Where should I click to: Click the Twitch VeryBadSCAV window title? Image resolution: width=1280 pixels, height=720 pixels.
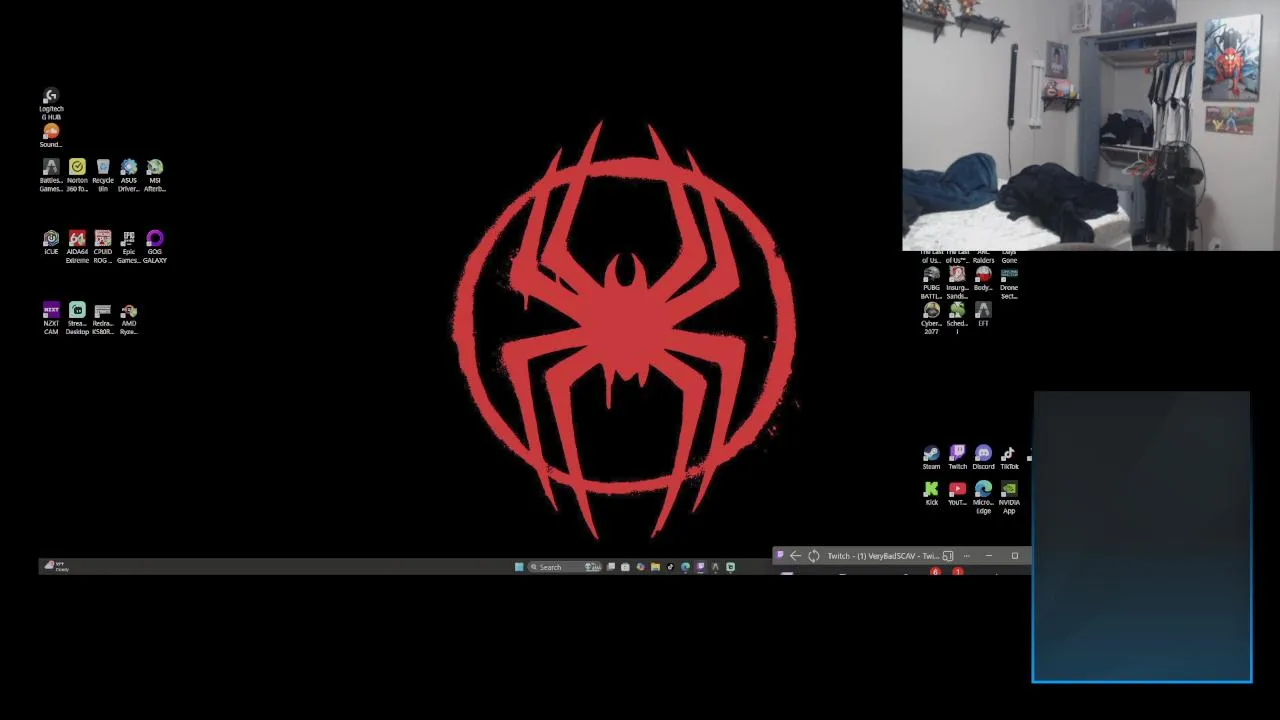point(883,556)
